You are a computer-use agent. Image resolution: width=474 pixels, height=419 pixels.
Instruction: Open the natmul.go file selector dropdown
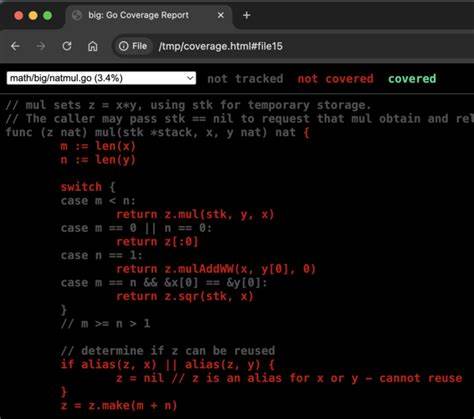[101, 78]
